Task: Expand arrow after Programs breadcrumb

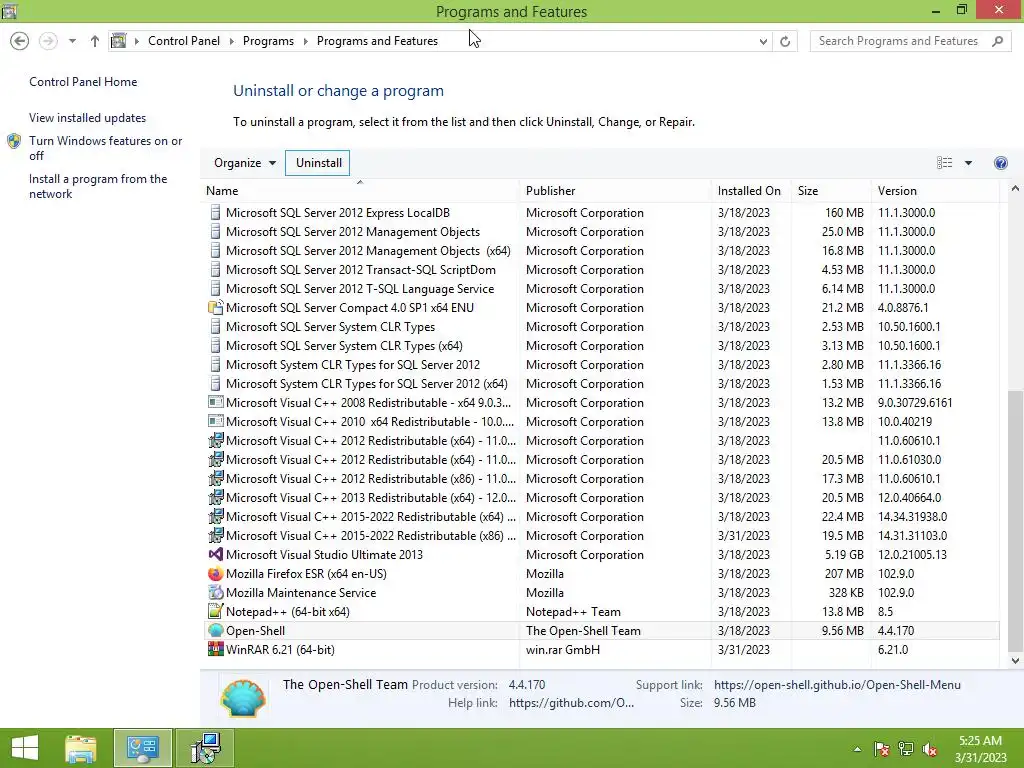Action: click(305, 41)
